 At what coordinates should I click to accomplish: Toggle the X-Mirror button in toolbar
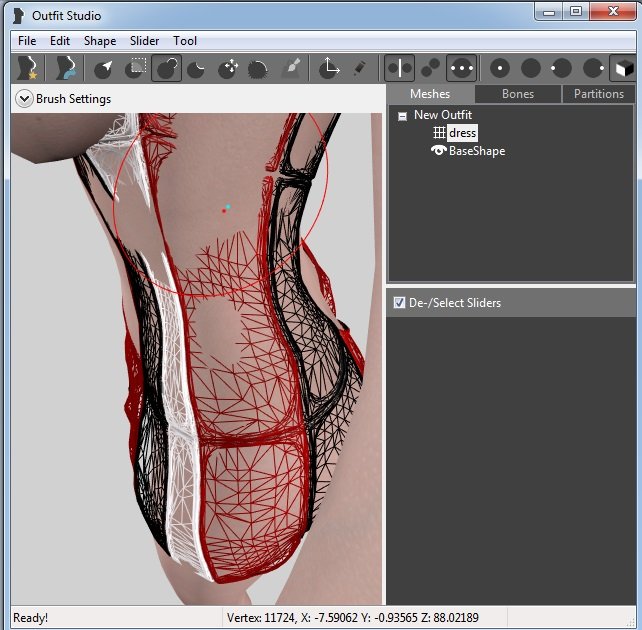(399, 68)
